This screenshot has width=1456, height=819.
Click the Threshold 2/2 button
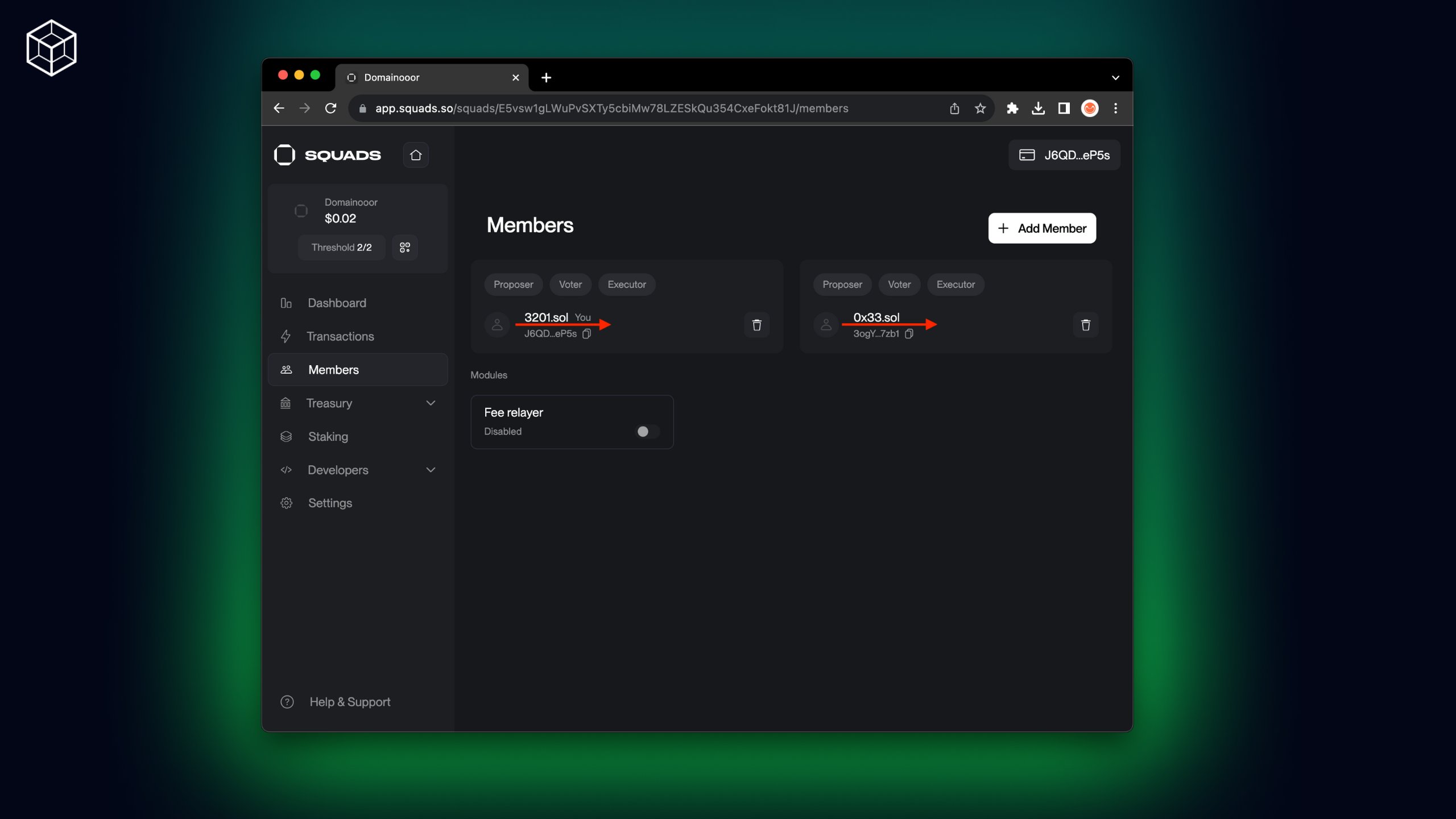click(x=341, y=247)
